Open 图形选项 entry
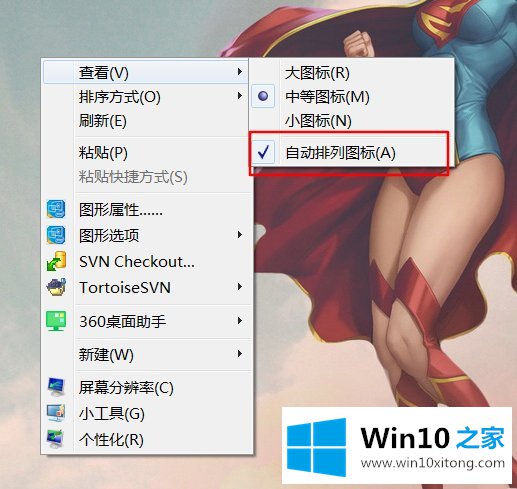 (x=146, y=235)
